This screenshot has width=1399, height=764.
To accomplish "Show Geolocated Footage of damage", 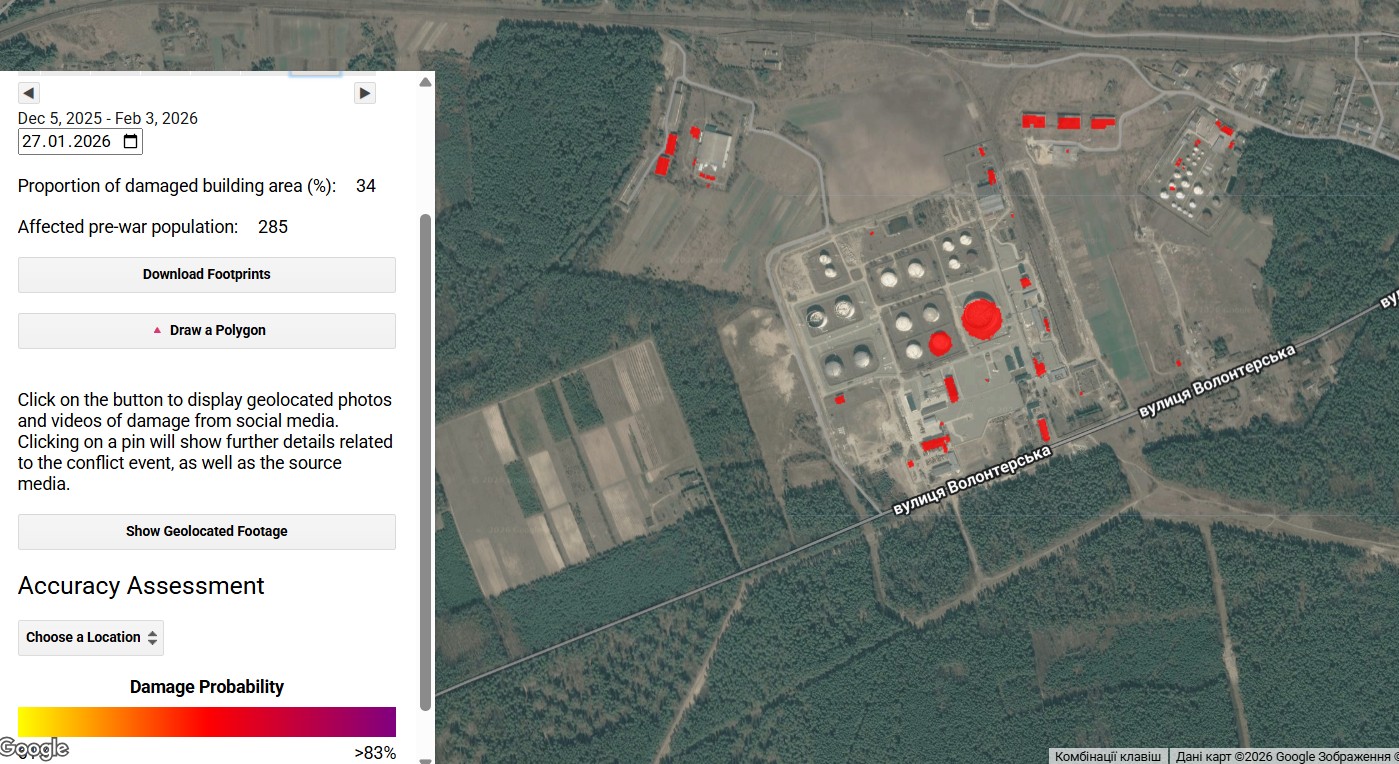I will click(x=207, y=532).
